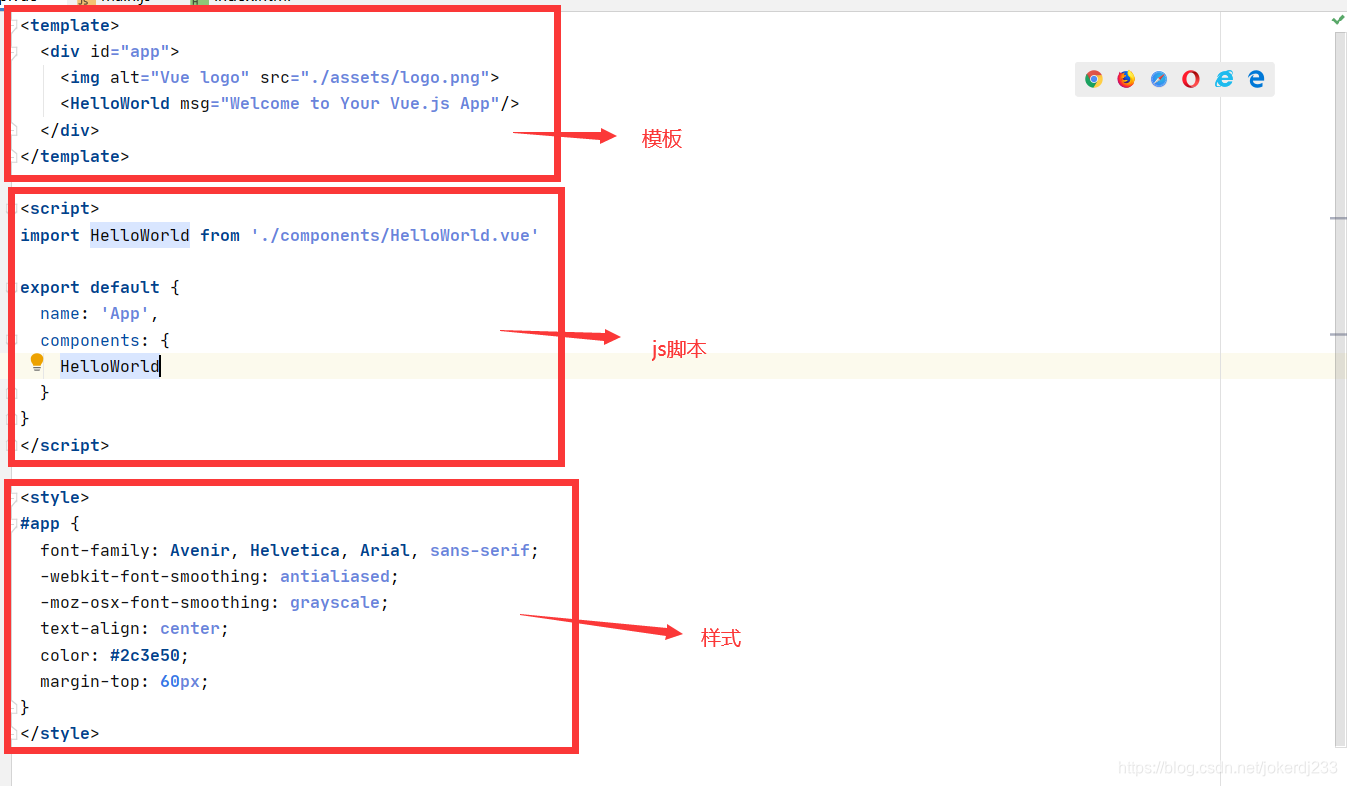Click the #2c3e50 color value
The width and height of the screenshot is (1347, 786).
[145, 655]
